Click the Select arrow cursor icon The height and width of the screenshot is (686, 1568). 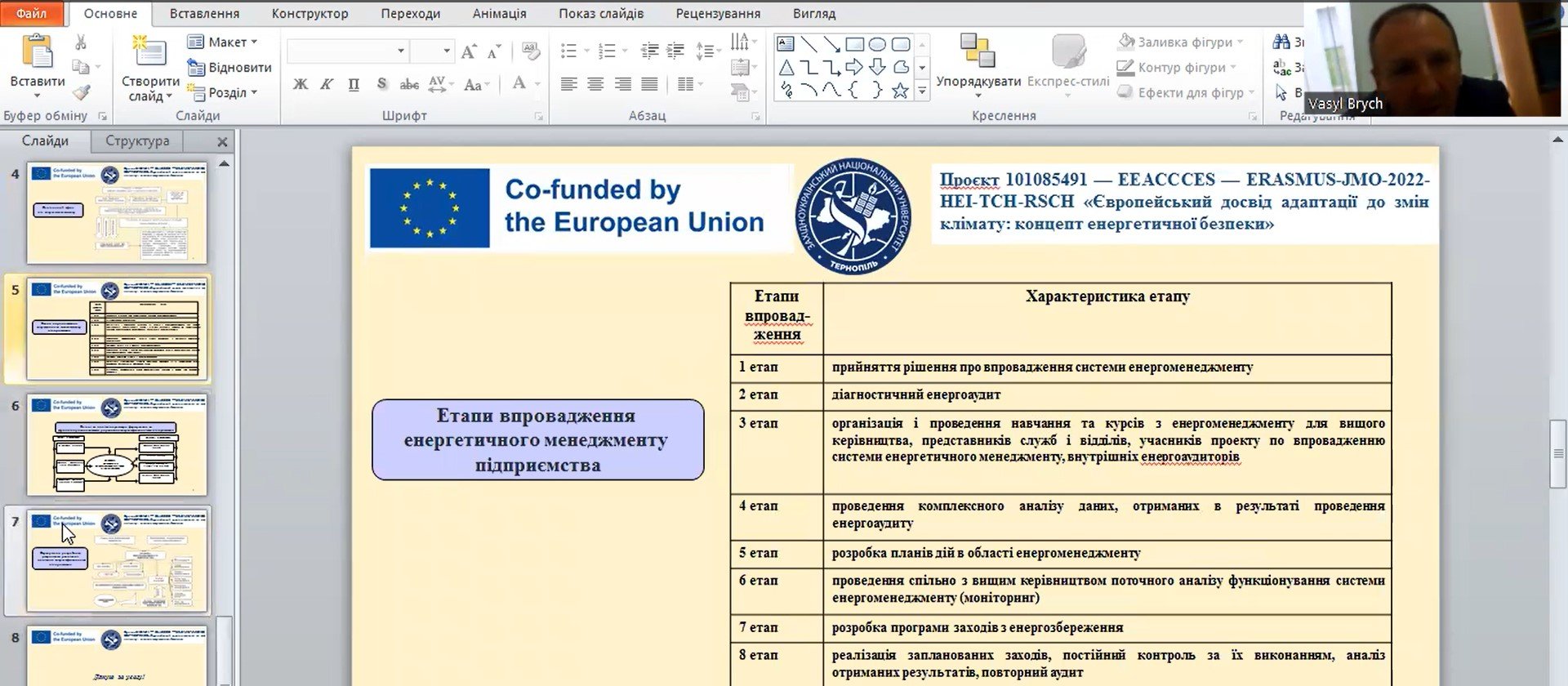coord(1281,92)
